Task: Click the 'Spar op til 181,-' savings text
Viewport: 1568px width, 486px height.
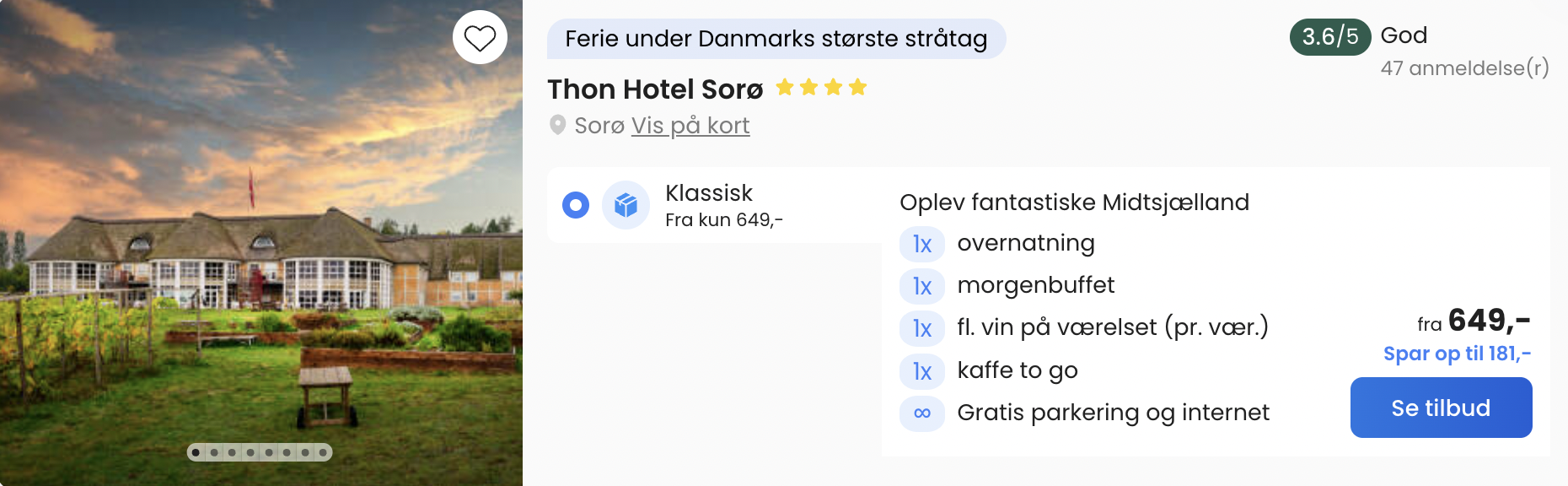Action: point(1457,354)
